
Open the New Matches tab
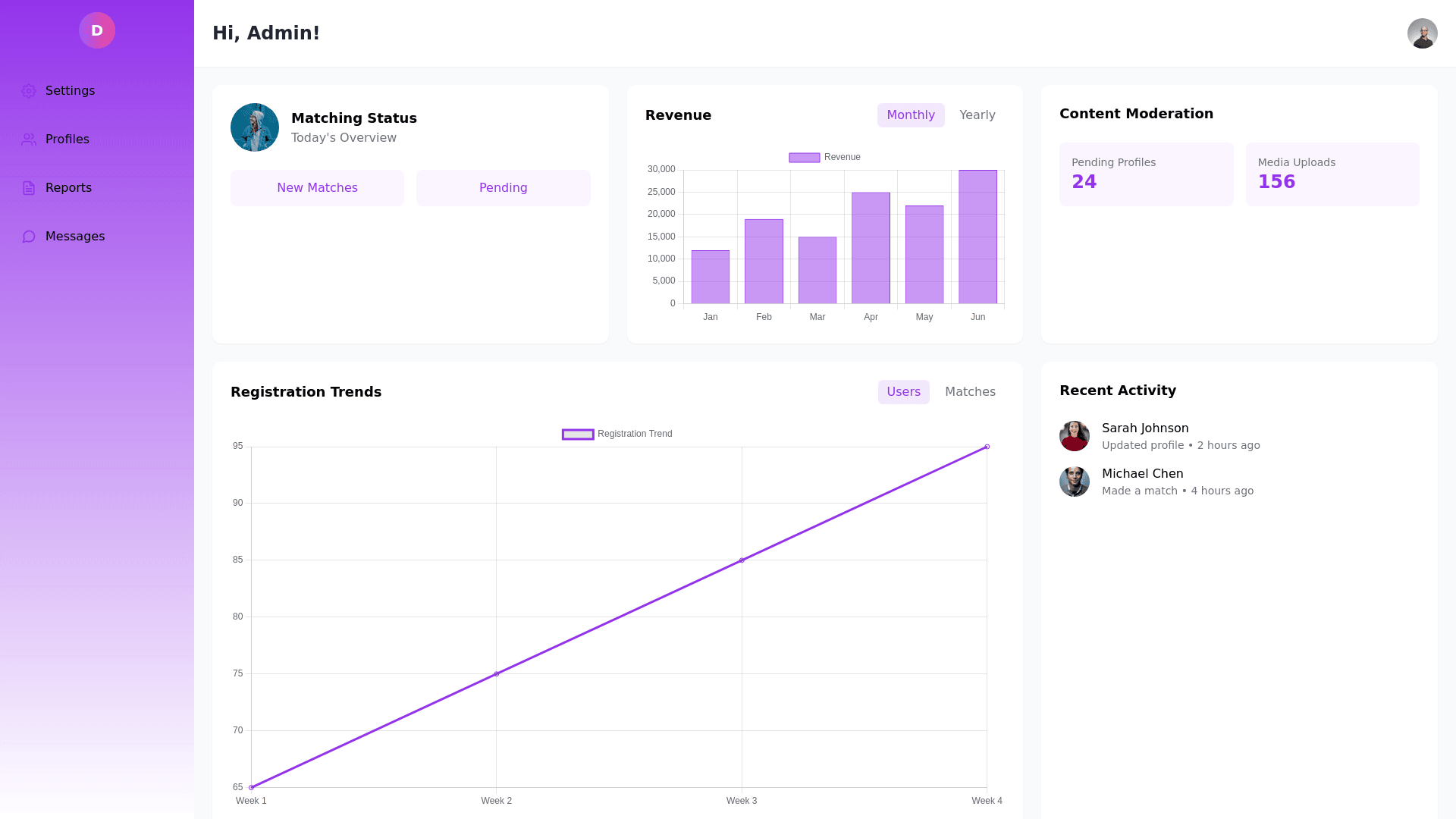(317, 188)
